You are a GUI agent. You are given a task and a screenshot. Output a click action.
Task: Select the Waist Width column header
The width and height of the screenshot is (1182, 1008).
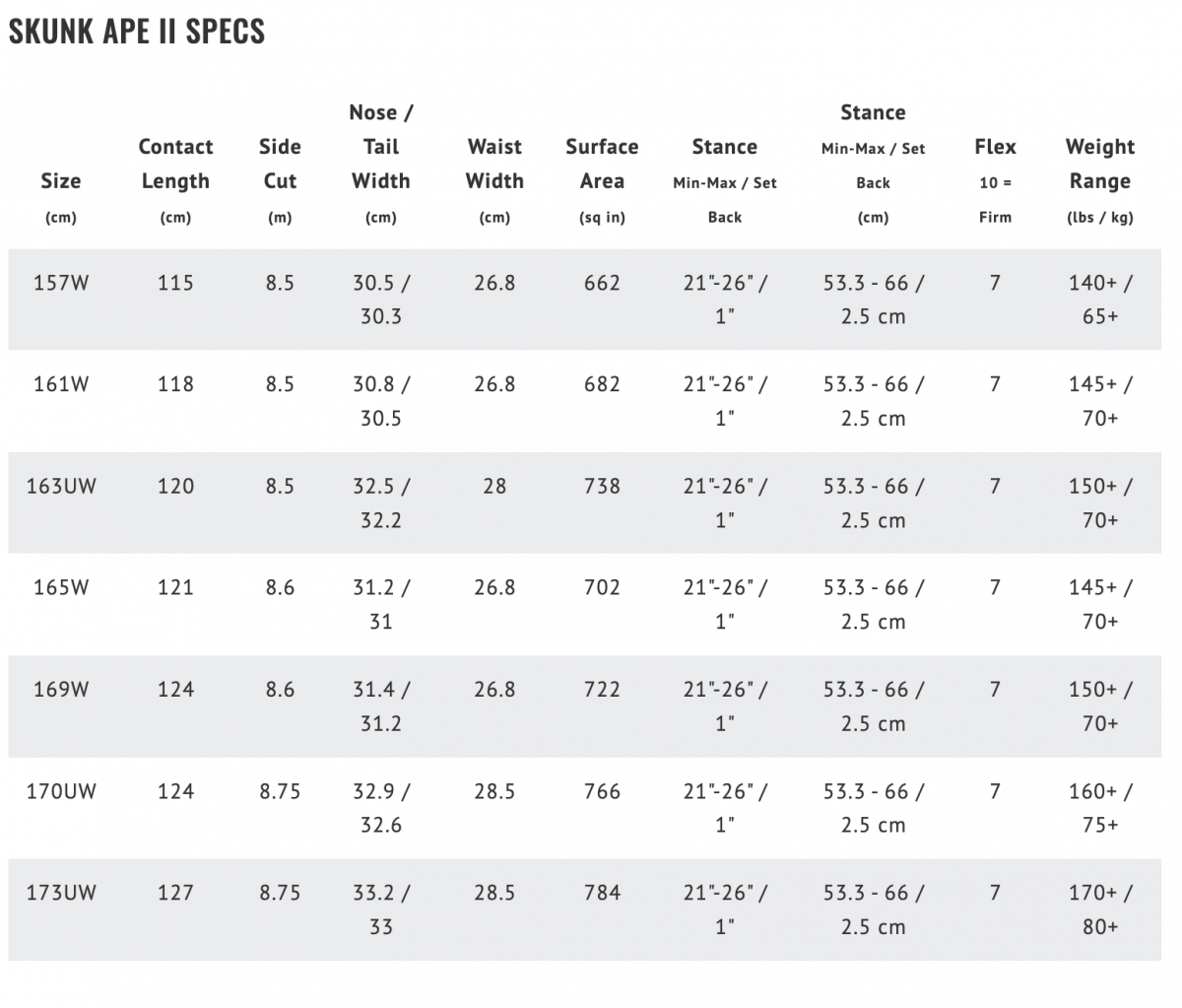tap(494, 181)
